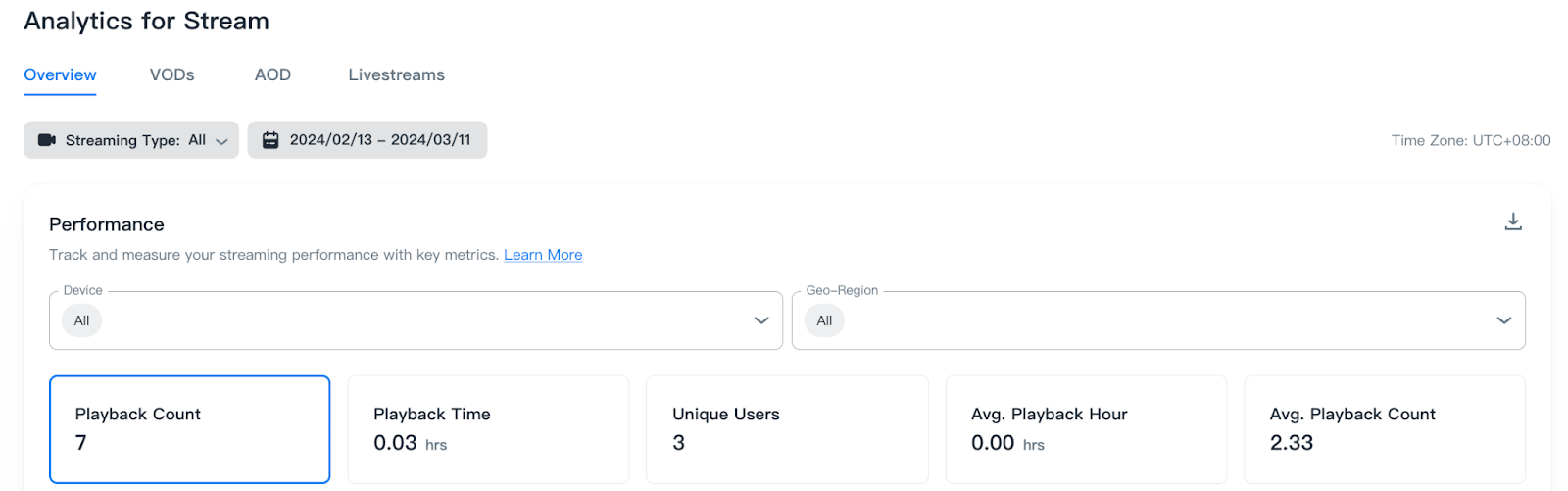The height and width of the screenshot is (491, 1568).
Task: Pick the Avg. Playback Hour metric card
Action: (x=1085, y=429)
